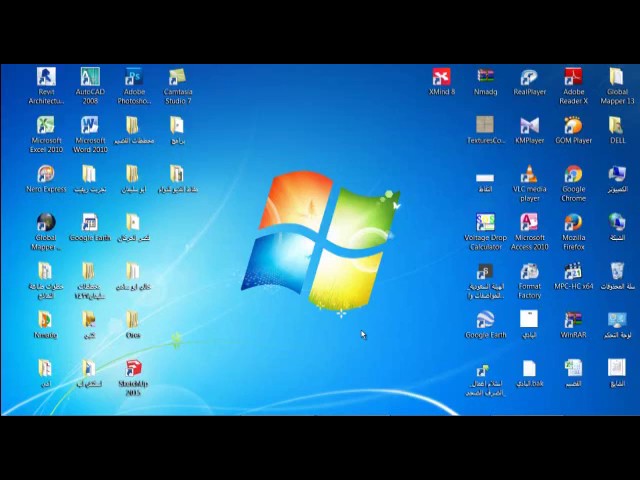Click the SketchUp 2015 shortcut

pyautogui.click(x=133, y=378)
